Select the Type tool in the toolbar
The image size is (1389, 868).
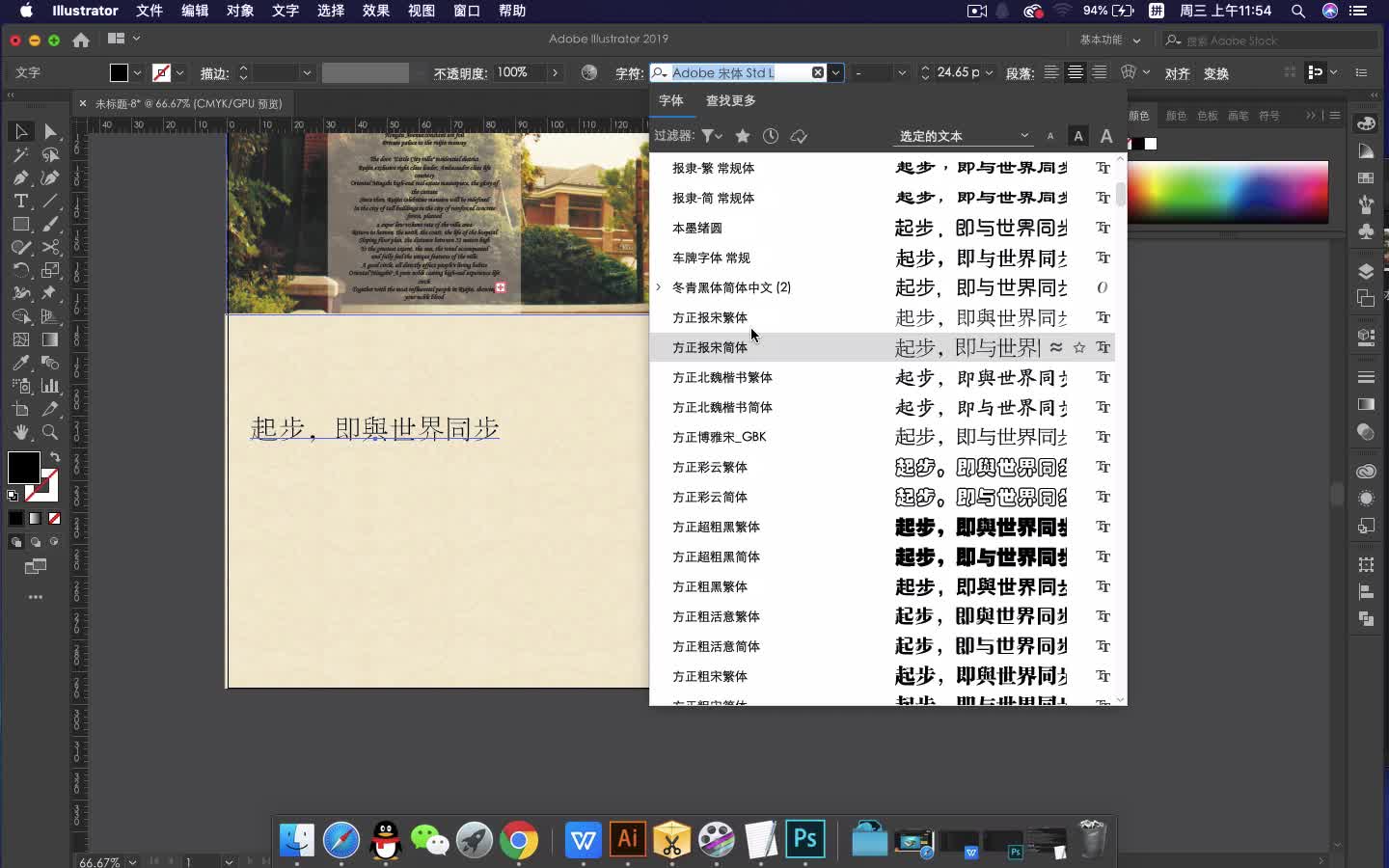(20, 202)
